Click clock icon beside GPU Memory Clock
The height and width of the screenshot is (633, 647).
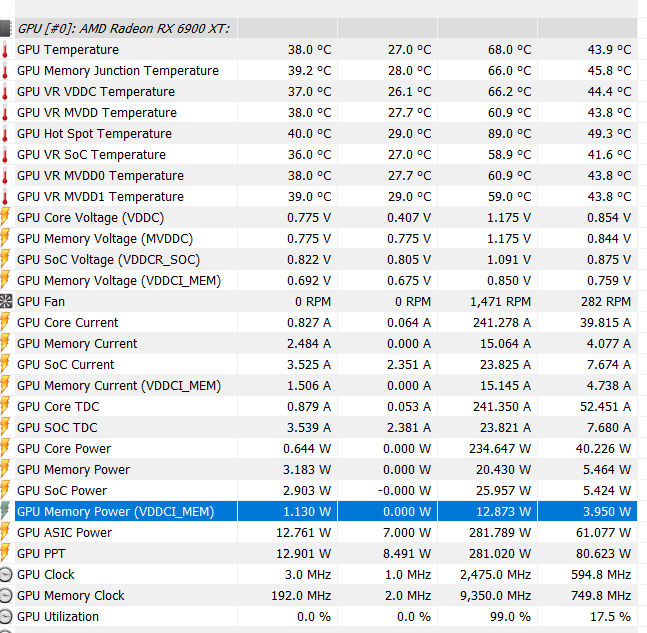pos(6,595)
